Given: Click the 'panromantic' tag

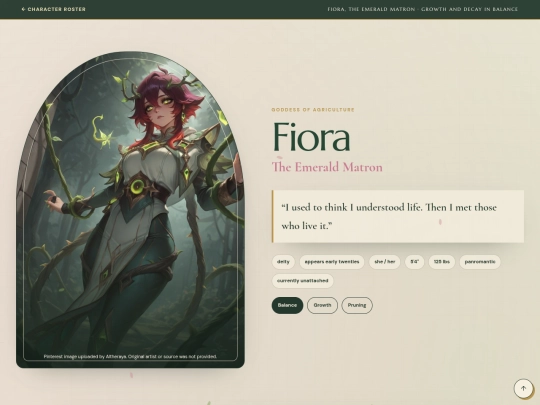Looking at the screenshot, I should [x=480, y=262].
